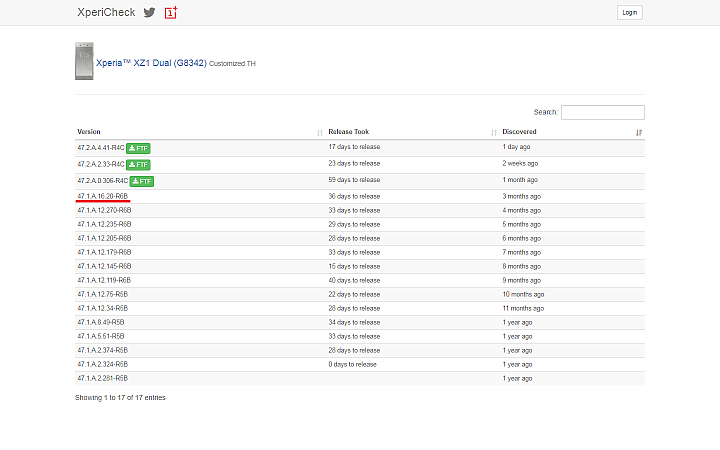
Task: Click version text 47.2.A.2.33-R4C
Action: 101,164
